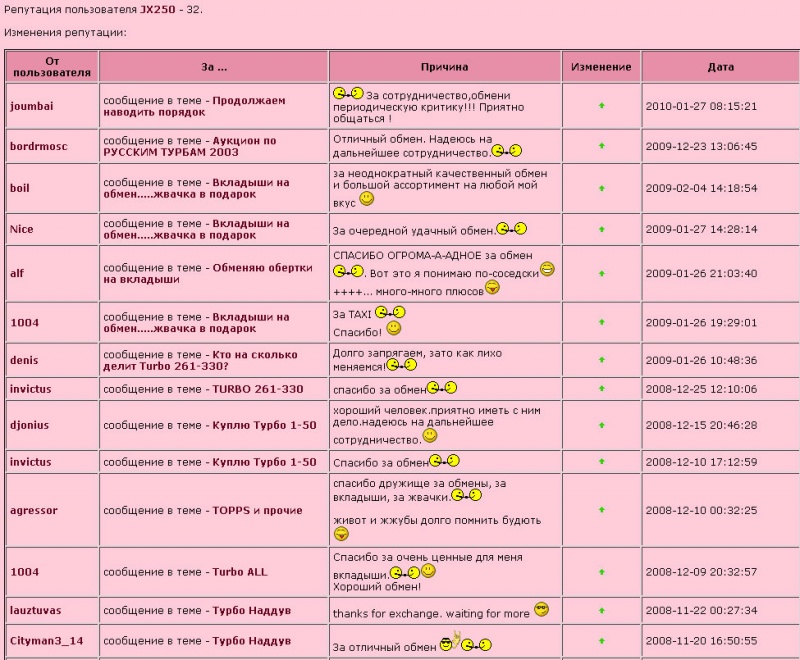
Task: Click the tongue-out smiley in agressor's reason
Action: pyautogui.click(x=341, y=534)
